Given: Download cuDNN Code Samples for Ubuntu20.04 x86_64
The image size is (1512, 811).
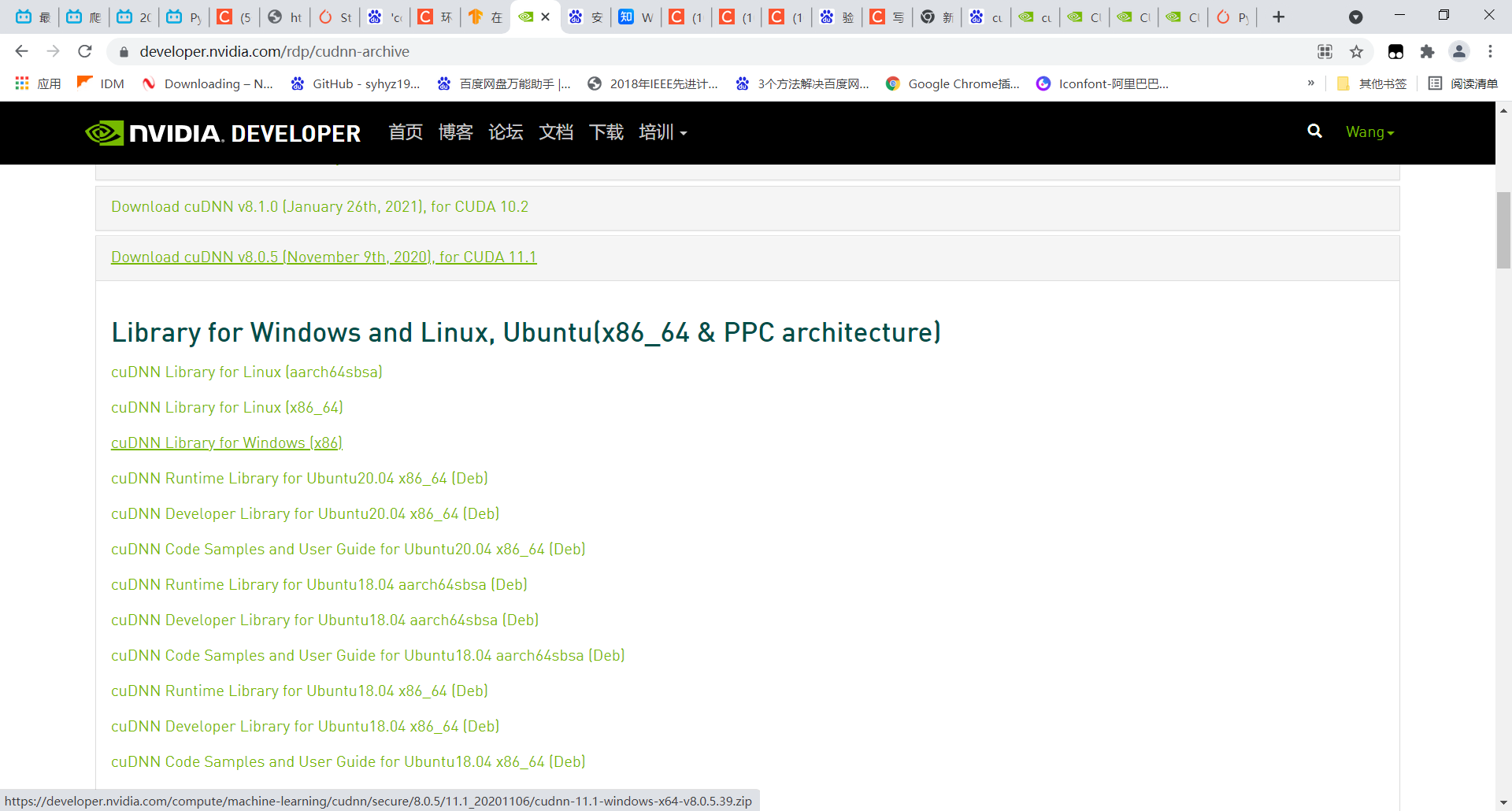Looking at the screenshot, I should point(348,549).
